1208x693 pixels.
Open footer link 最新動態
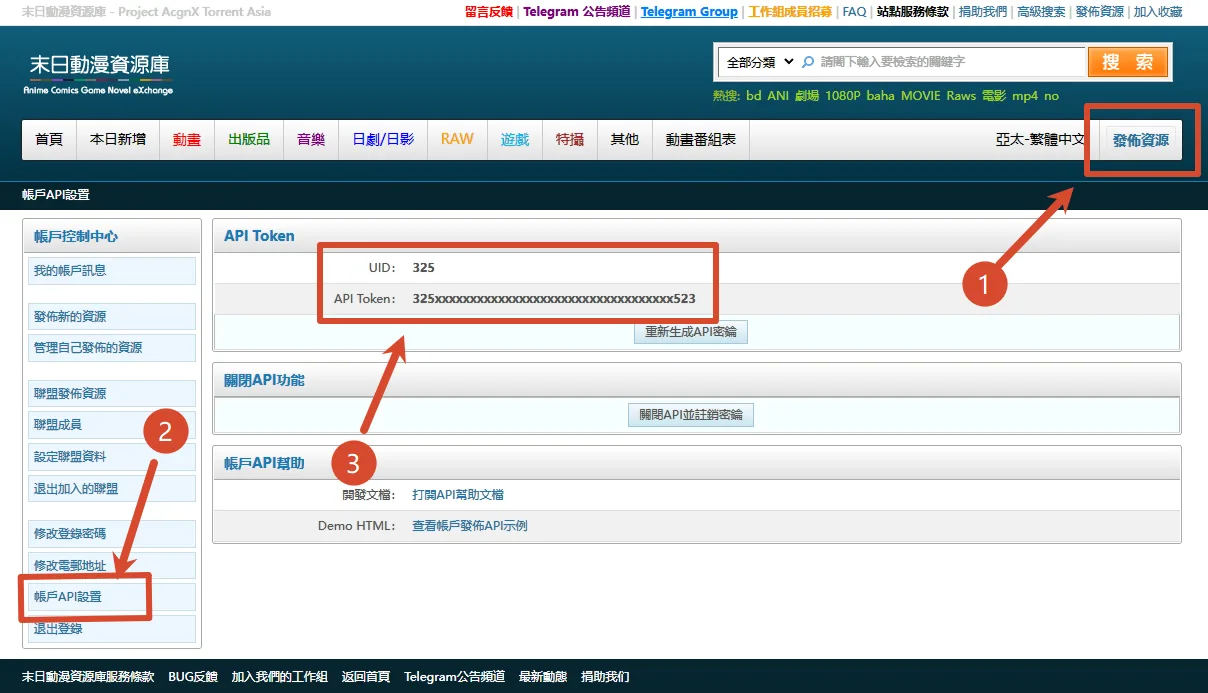[x=543, y=677]
